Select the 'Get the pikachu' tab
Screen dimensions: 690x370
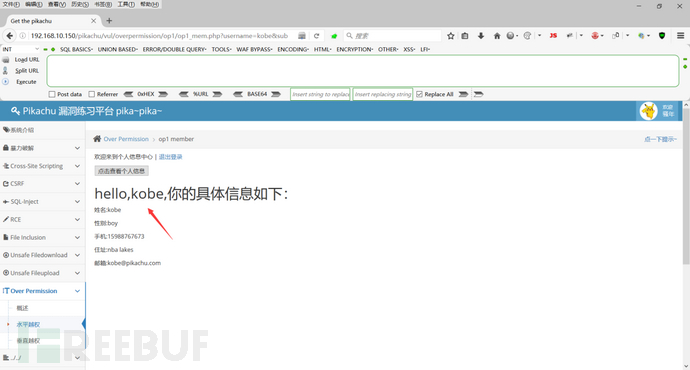coord(52,21)
